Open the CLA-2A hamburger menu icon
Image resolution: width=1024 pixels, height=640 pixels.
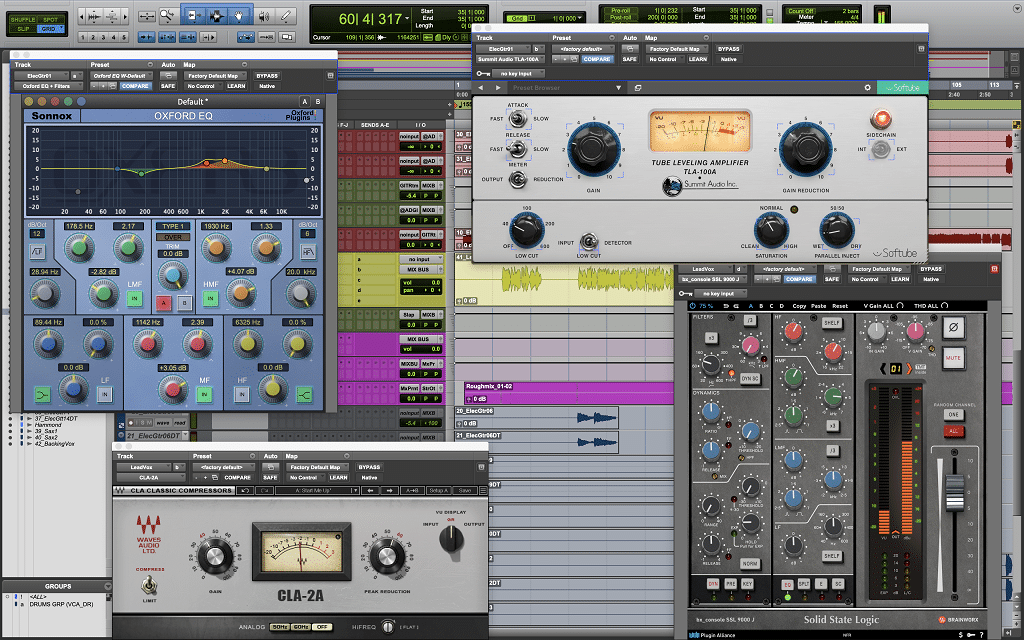[x=483, y=490]
